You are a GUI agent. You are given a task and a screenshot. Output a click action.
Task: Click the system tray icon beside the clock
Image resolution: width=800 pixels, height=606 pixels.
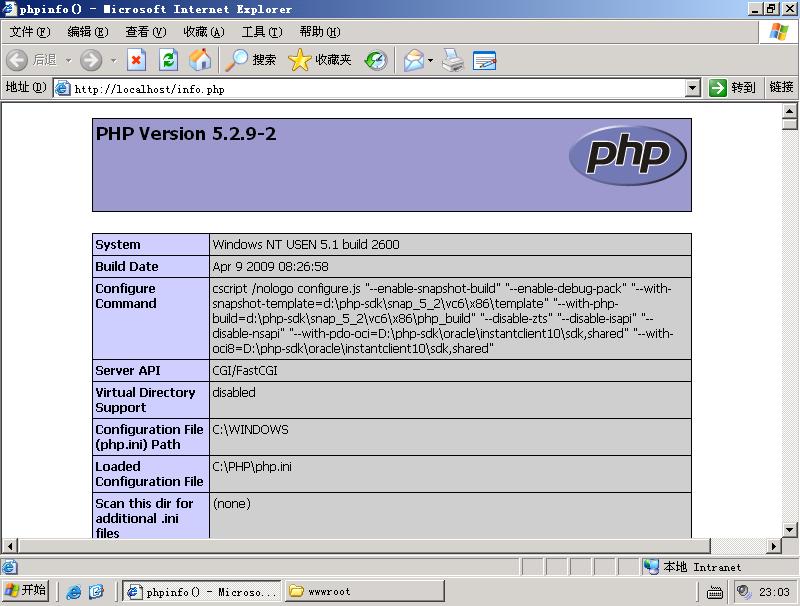point(744,592)
